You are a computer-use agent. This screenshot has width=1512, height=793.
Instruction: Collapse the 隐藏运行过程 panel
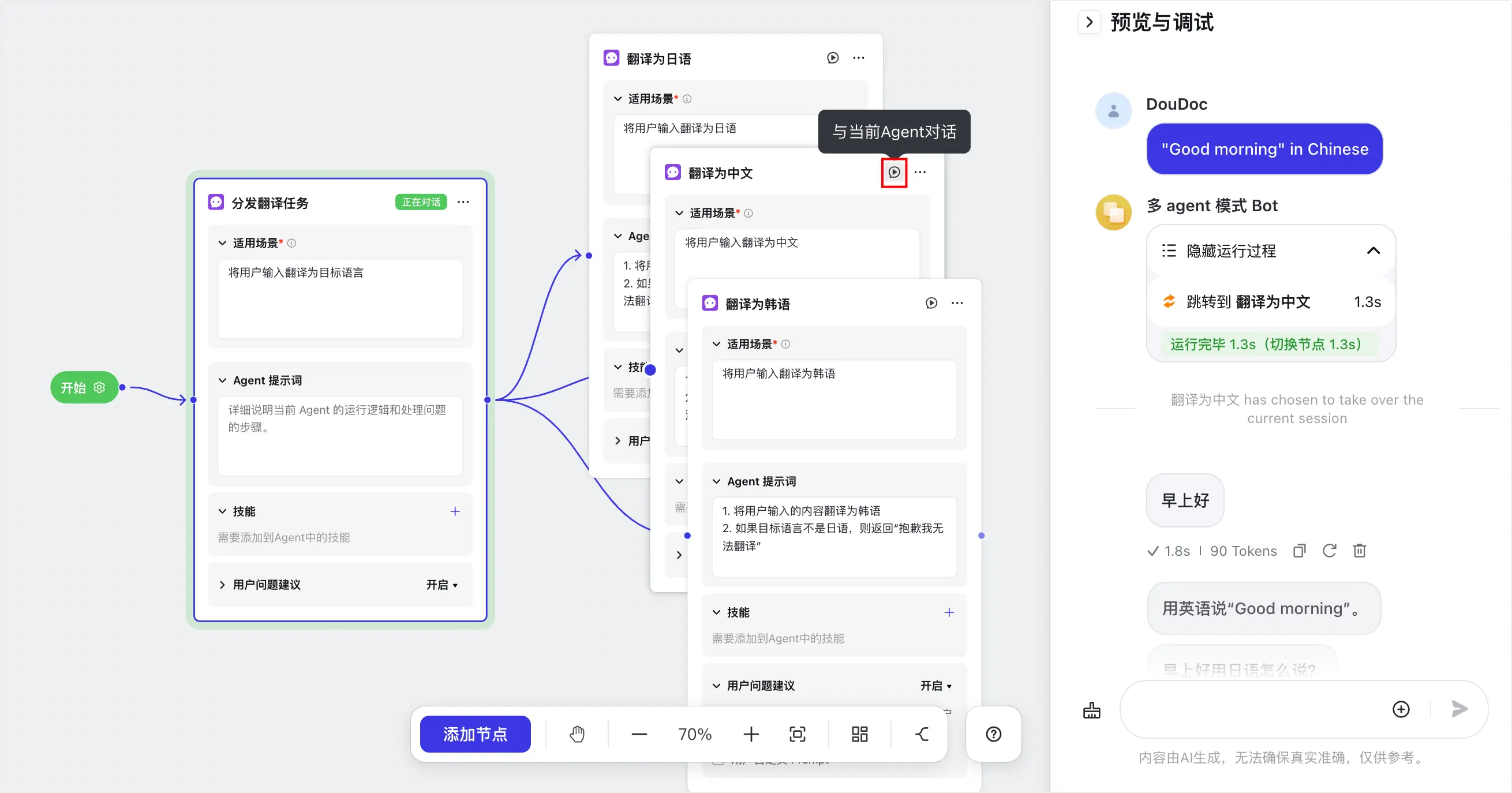(x=1373, y=250)
